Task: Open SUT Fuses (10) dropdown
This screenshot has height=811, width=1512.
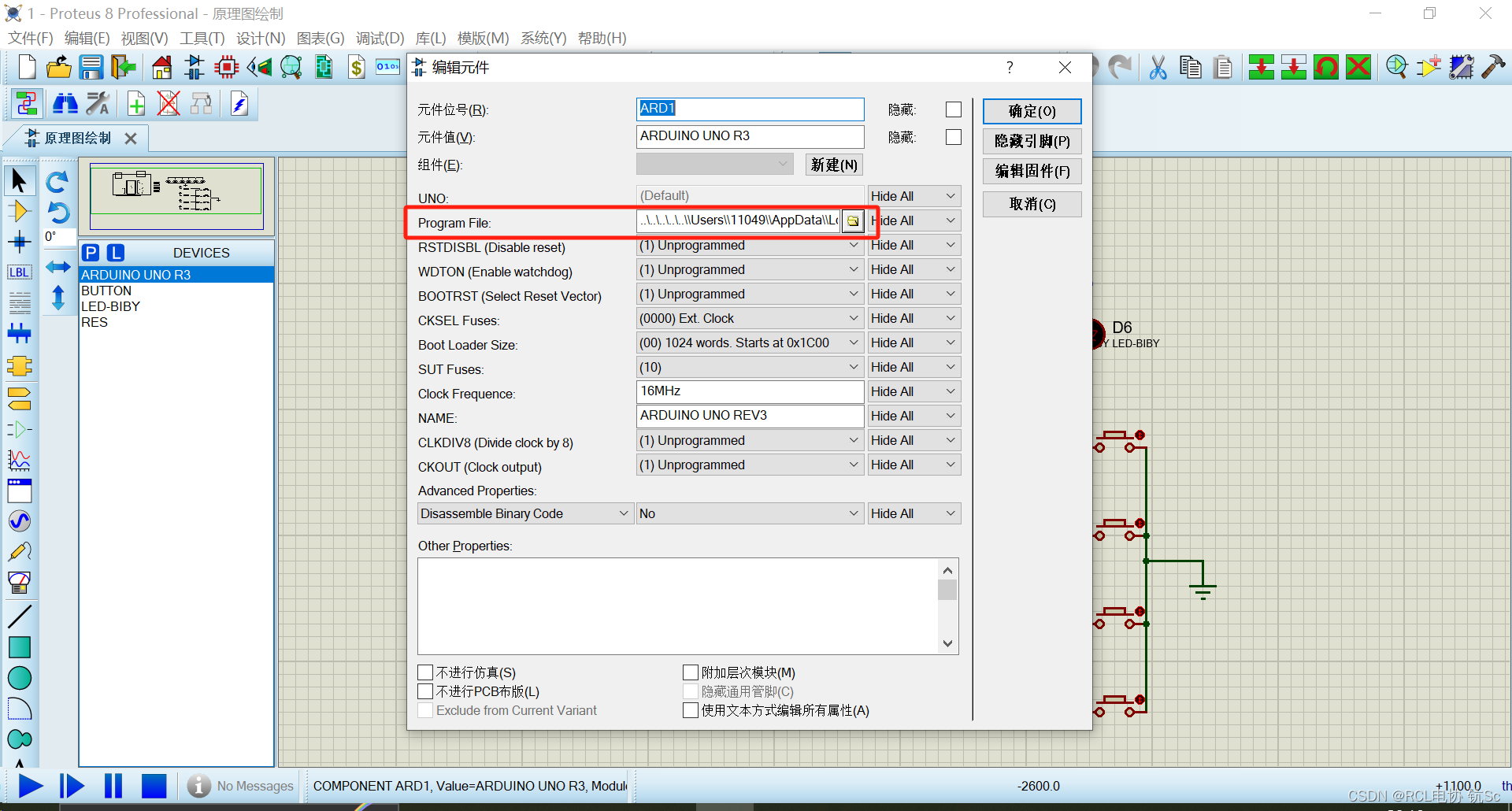Action: [750, 368]
